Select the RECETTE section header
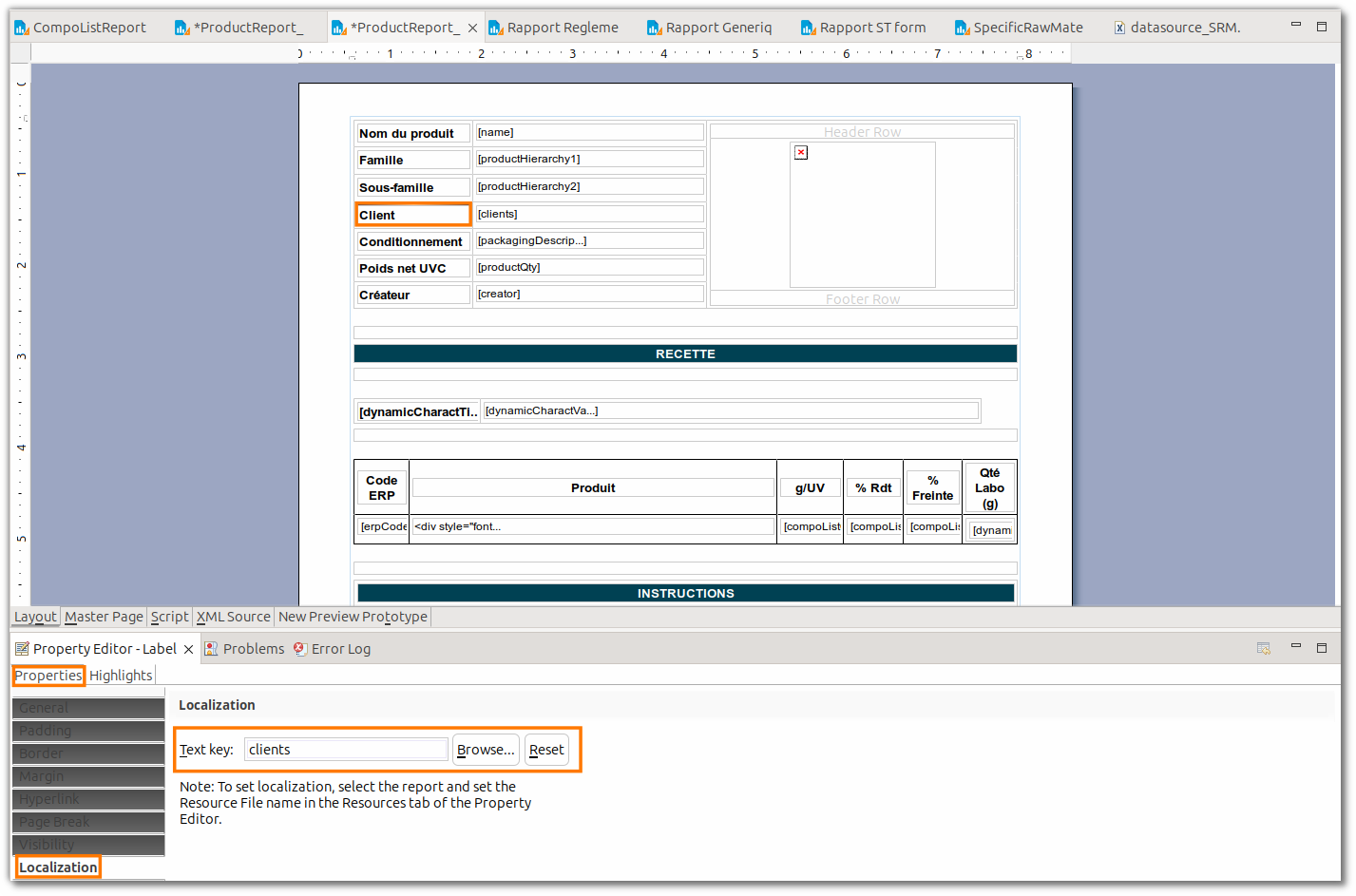Viewport: 1356px width, 896px height. pyautogui.click(x=685, y=353)
